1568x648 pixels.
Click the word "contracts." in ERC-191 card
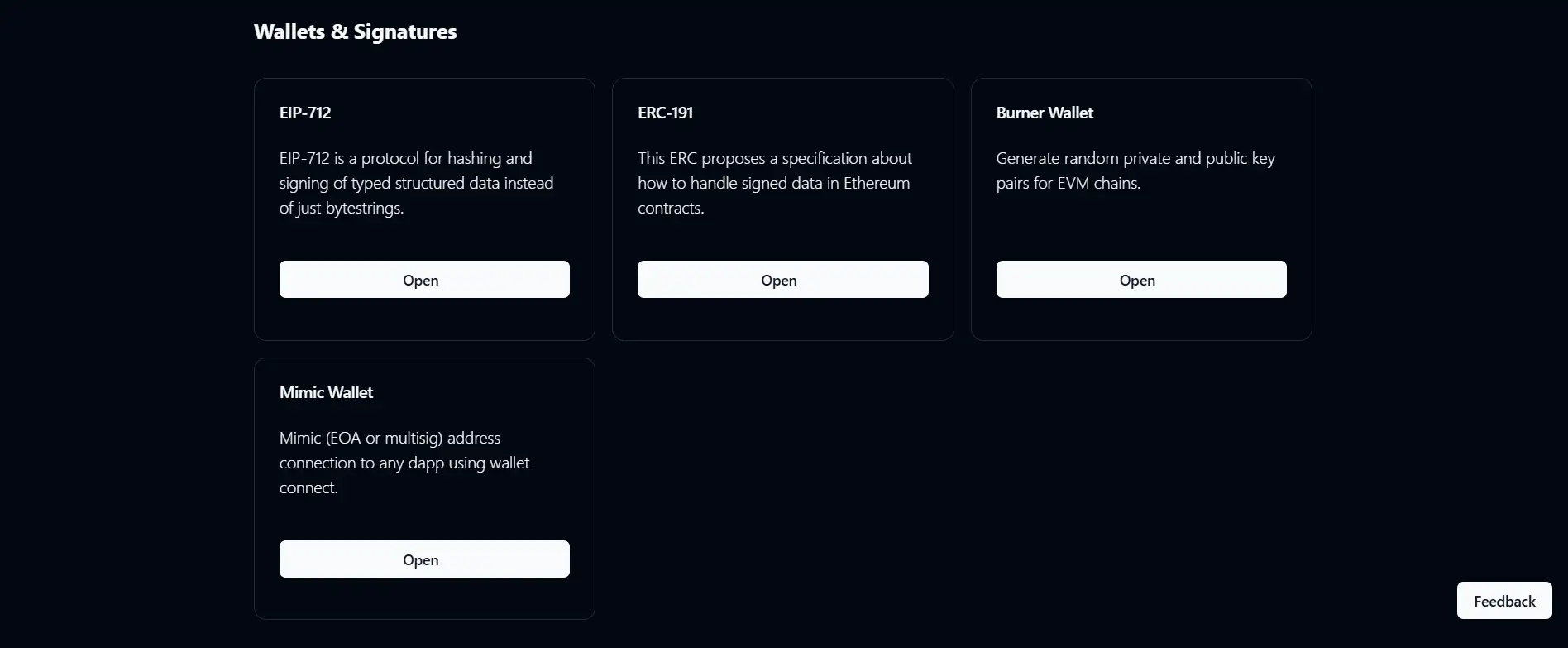click(671, 208)
